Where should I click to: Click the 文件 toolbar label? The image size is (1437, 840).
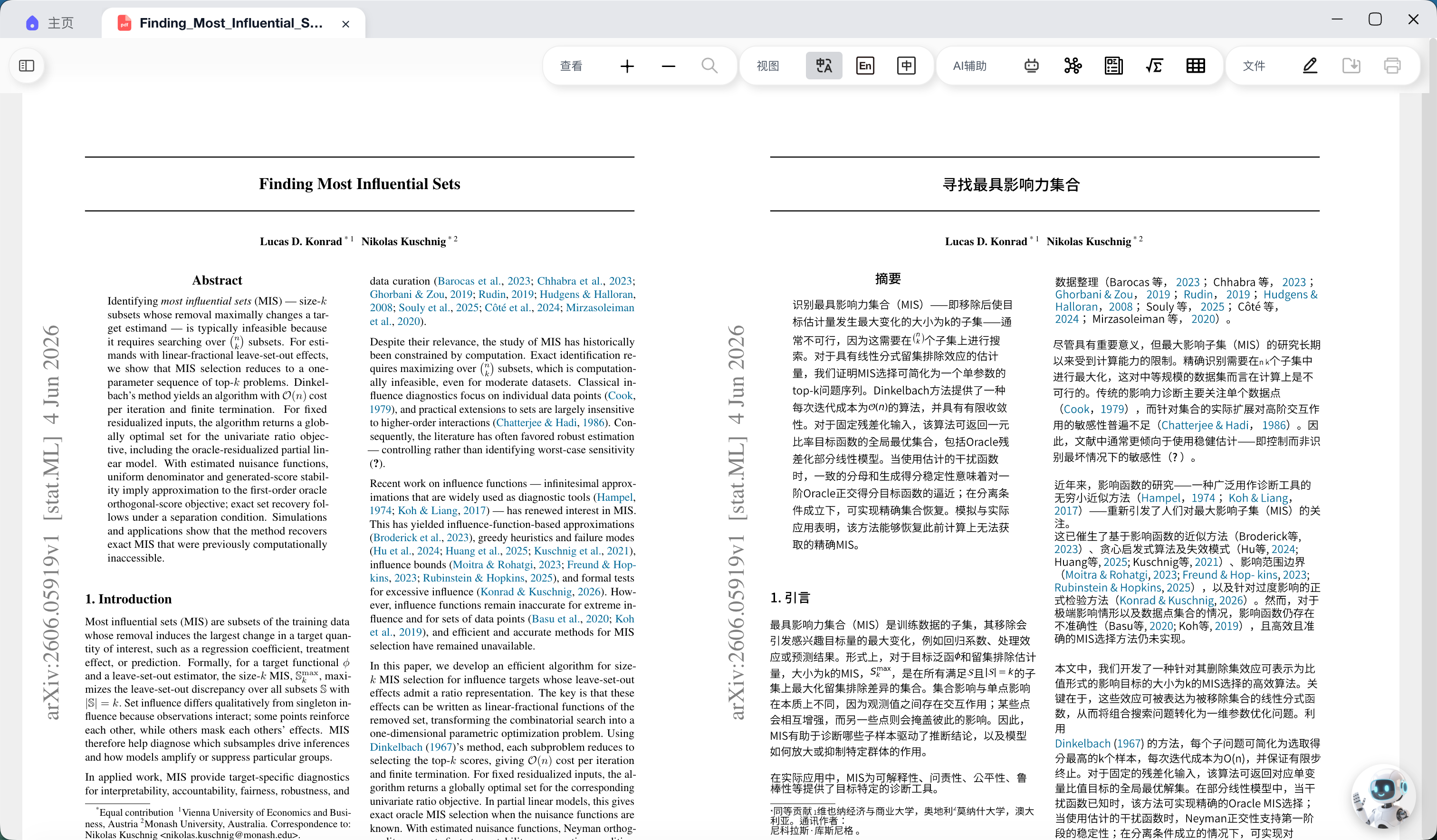pos(1254,66)
